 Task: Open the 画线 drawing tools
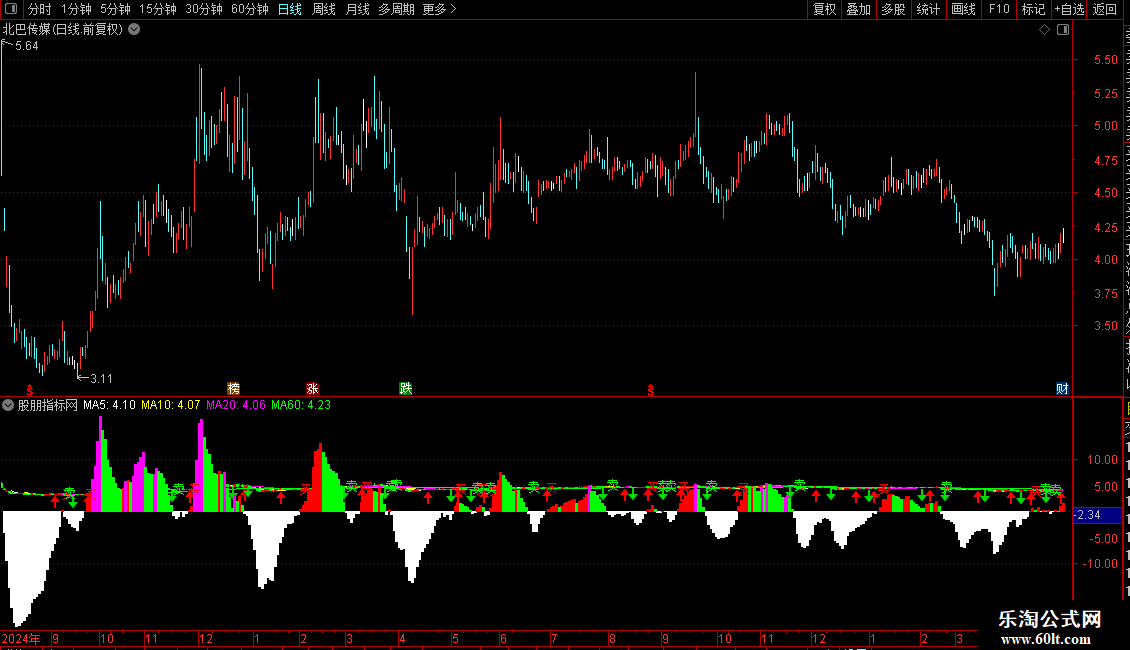[x=963, y=9]
